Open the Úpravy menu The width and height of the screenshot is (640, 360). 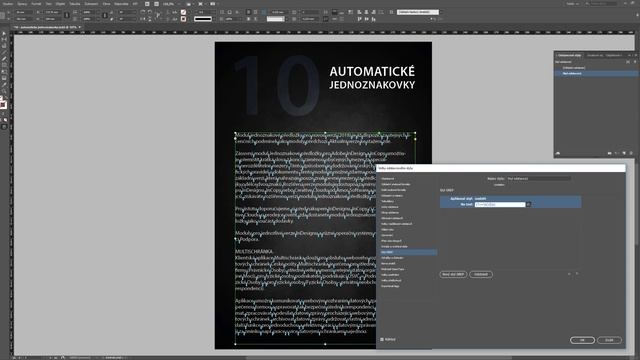point(22,4)
